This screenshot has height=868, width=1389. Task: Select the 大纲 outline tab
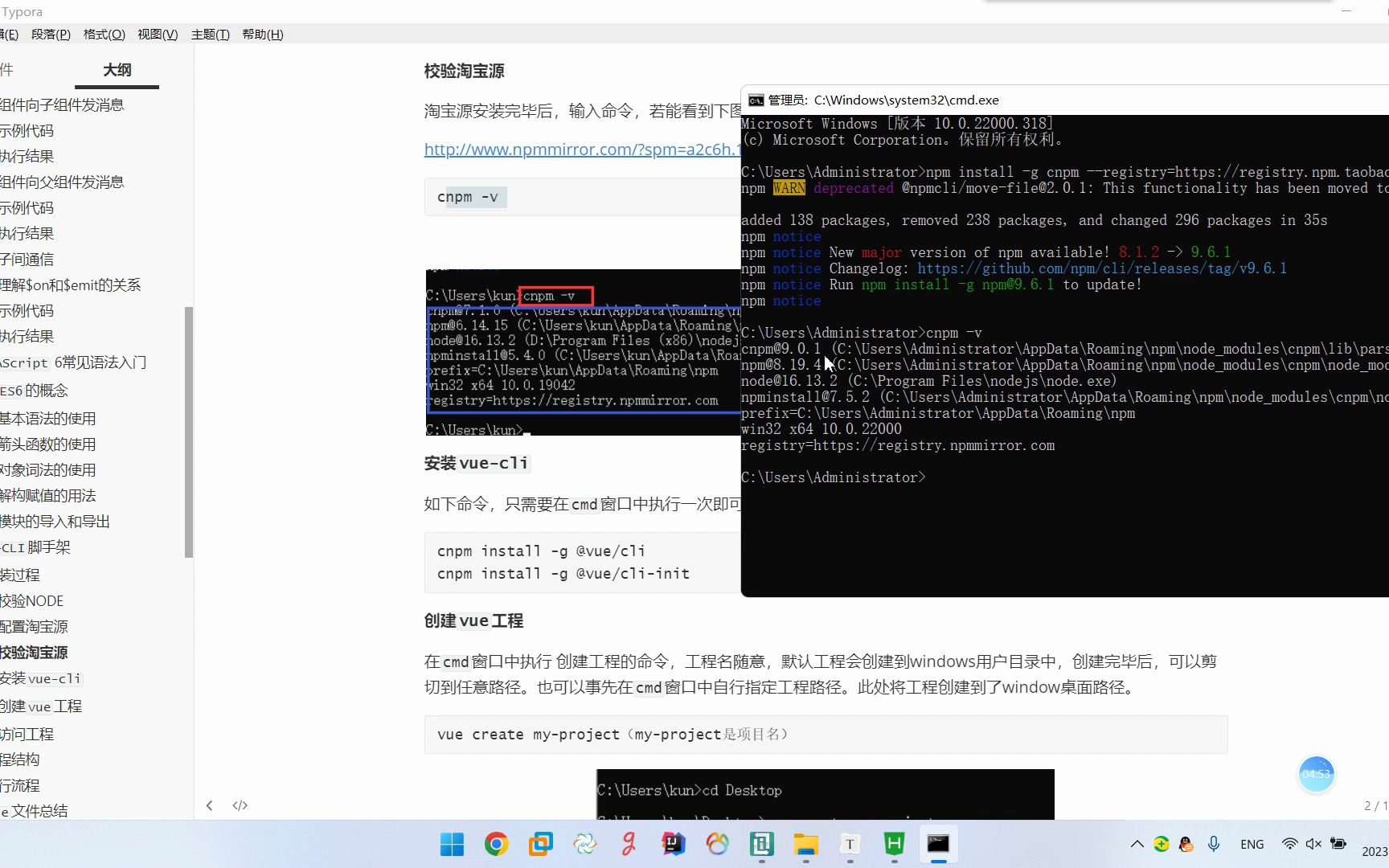click(x=117, y=70)
